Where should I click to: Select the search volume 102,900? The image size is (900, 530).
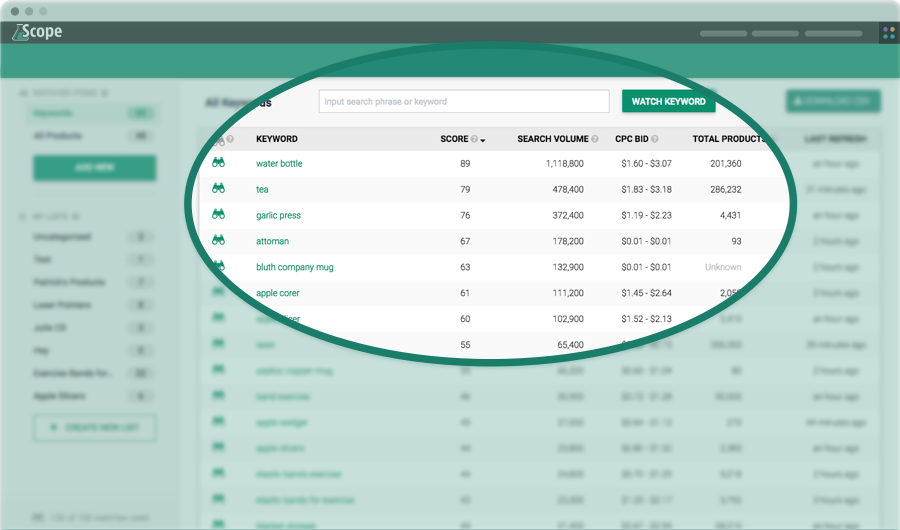point(568,319)
